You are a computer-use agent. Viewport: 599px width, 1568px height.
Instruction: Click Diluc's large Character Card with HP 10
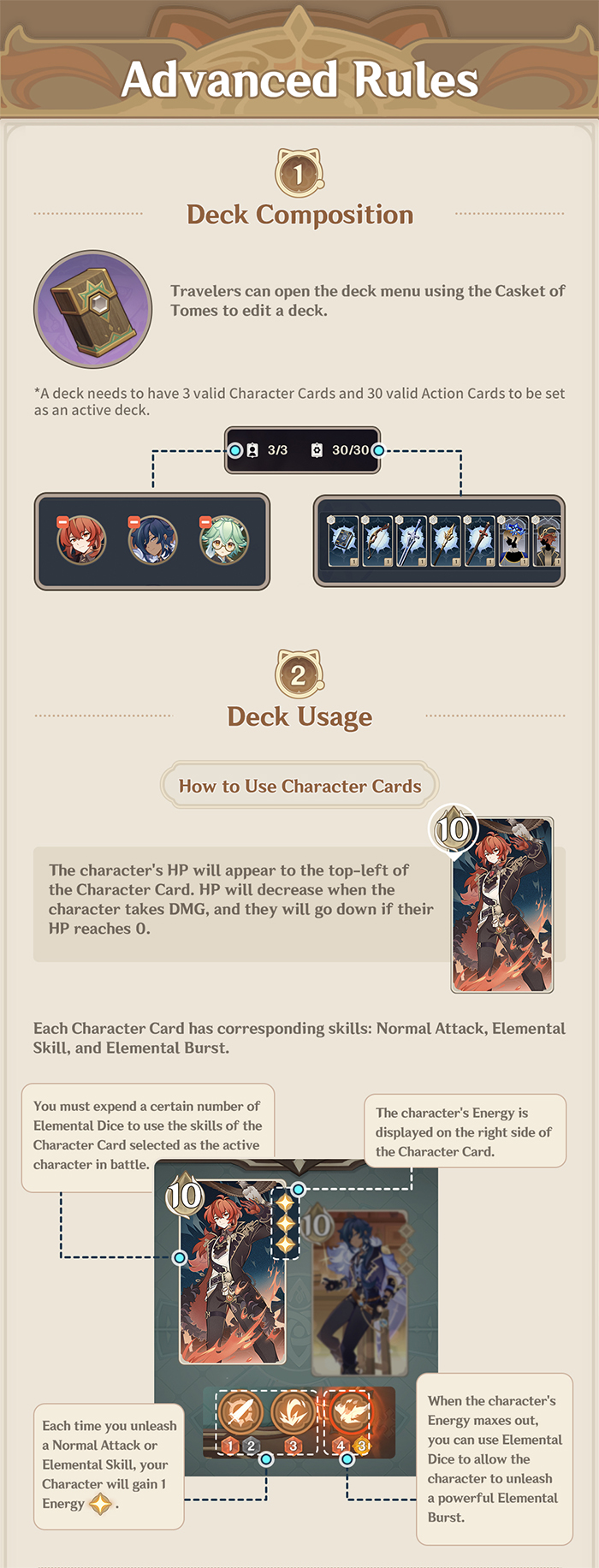click(x=502, y=905)
